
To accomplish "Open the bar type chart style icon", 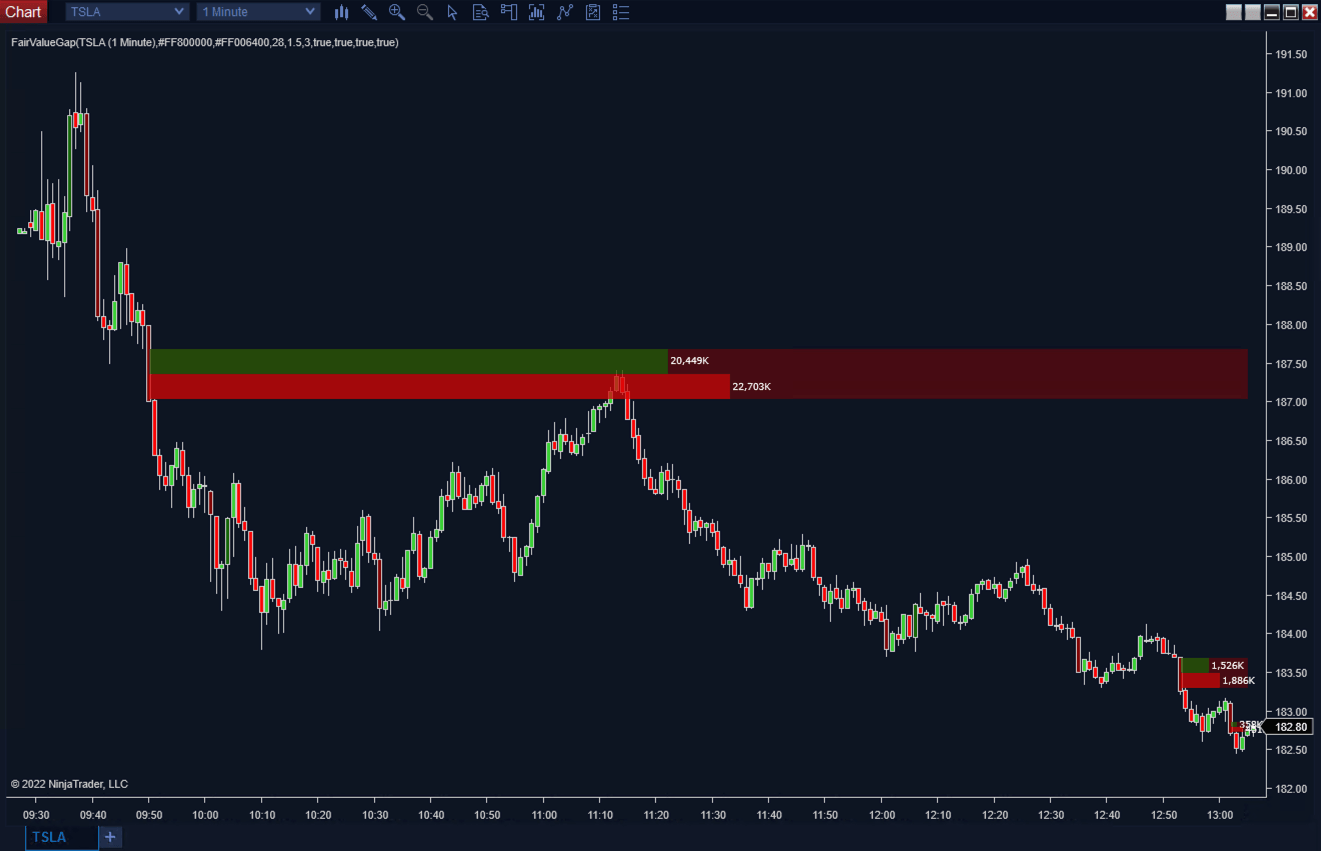I will (341, 12).
